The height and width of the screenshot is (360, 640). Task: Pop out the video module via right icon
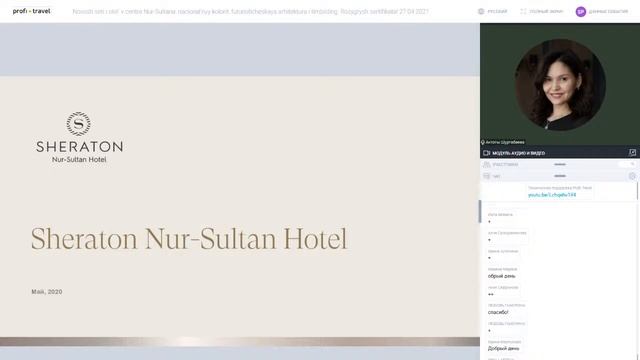(632, 153)
